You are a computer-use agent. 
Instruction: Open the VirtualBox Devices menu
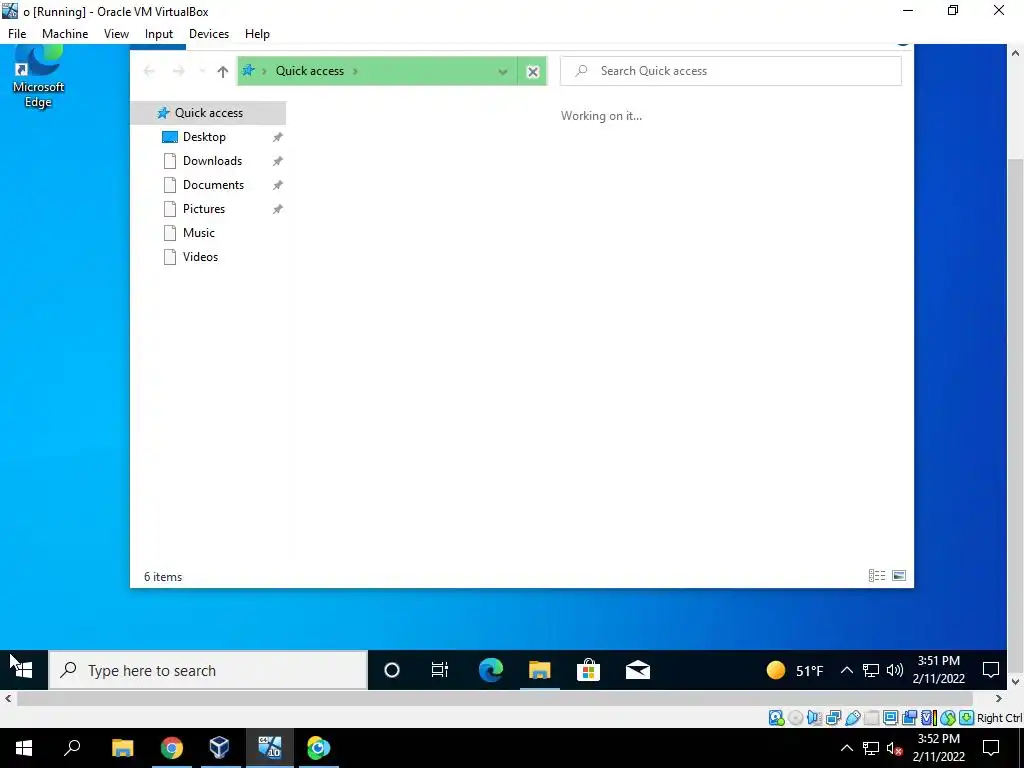click(x=208, y=34)
